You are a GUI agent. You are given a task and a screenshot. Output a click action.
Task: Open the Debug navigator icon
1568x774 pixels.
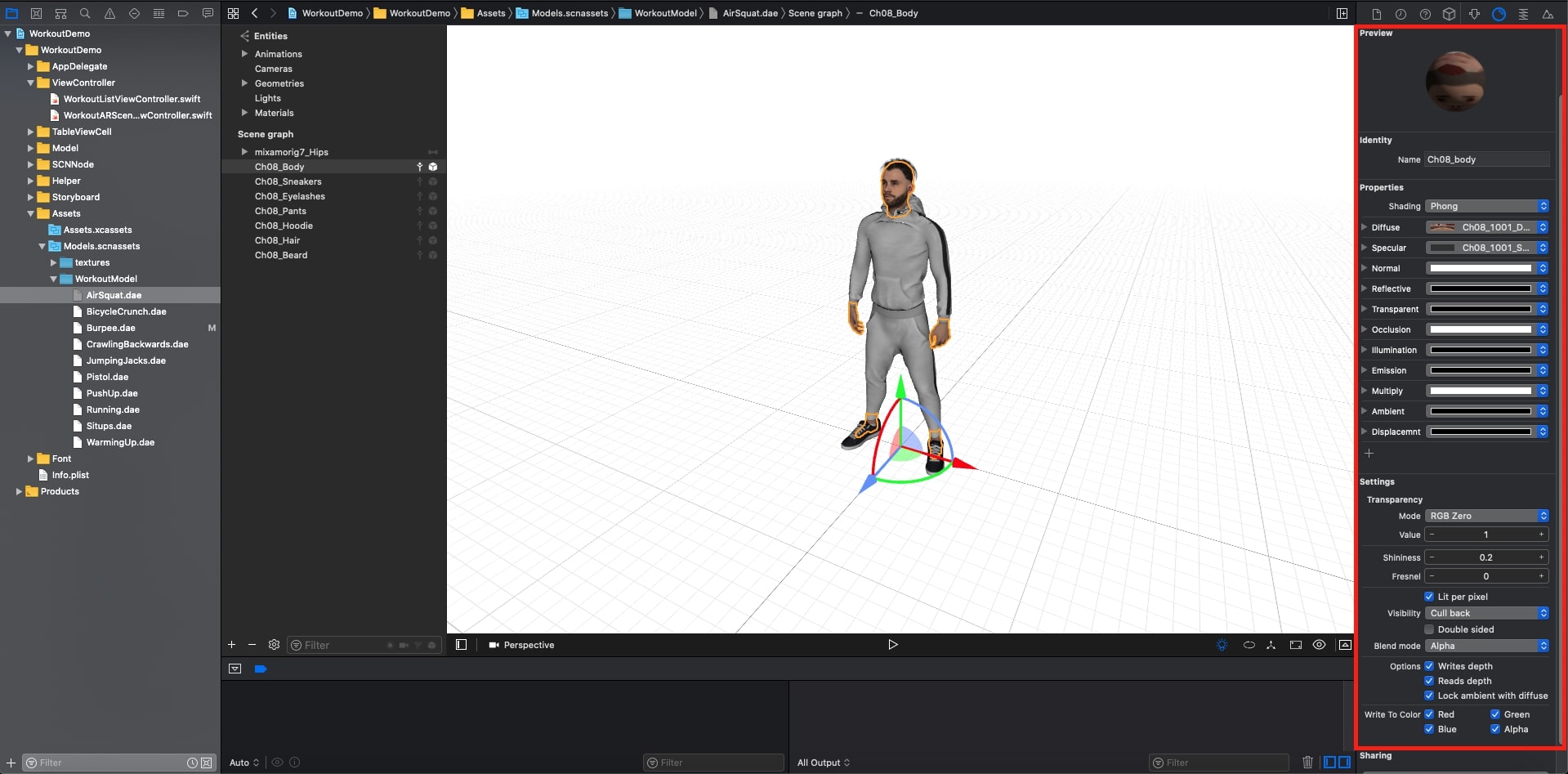159,13
